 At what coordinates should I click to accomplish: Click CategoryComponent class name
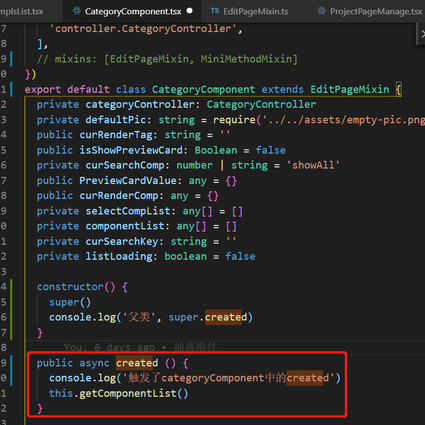tap(204, 90)
